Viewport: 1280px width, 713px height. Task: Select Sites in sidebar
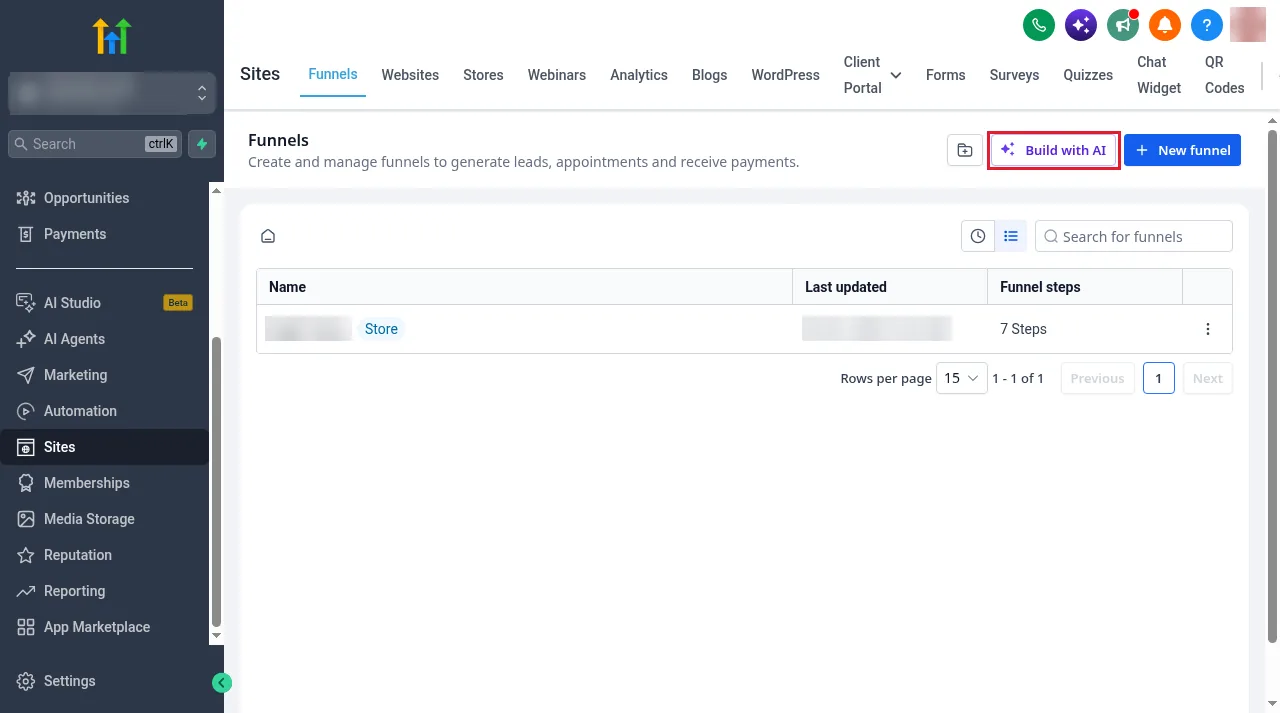point(104,447)
